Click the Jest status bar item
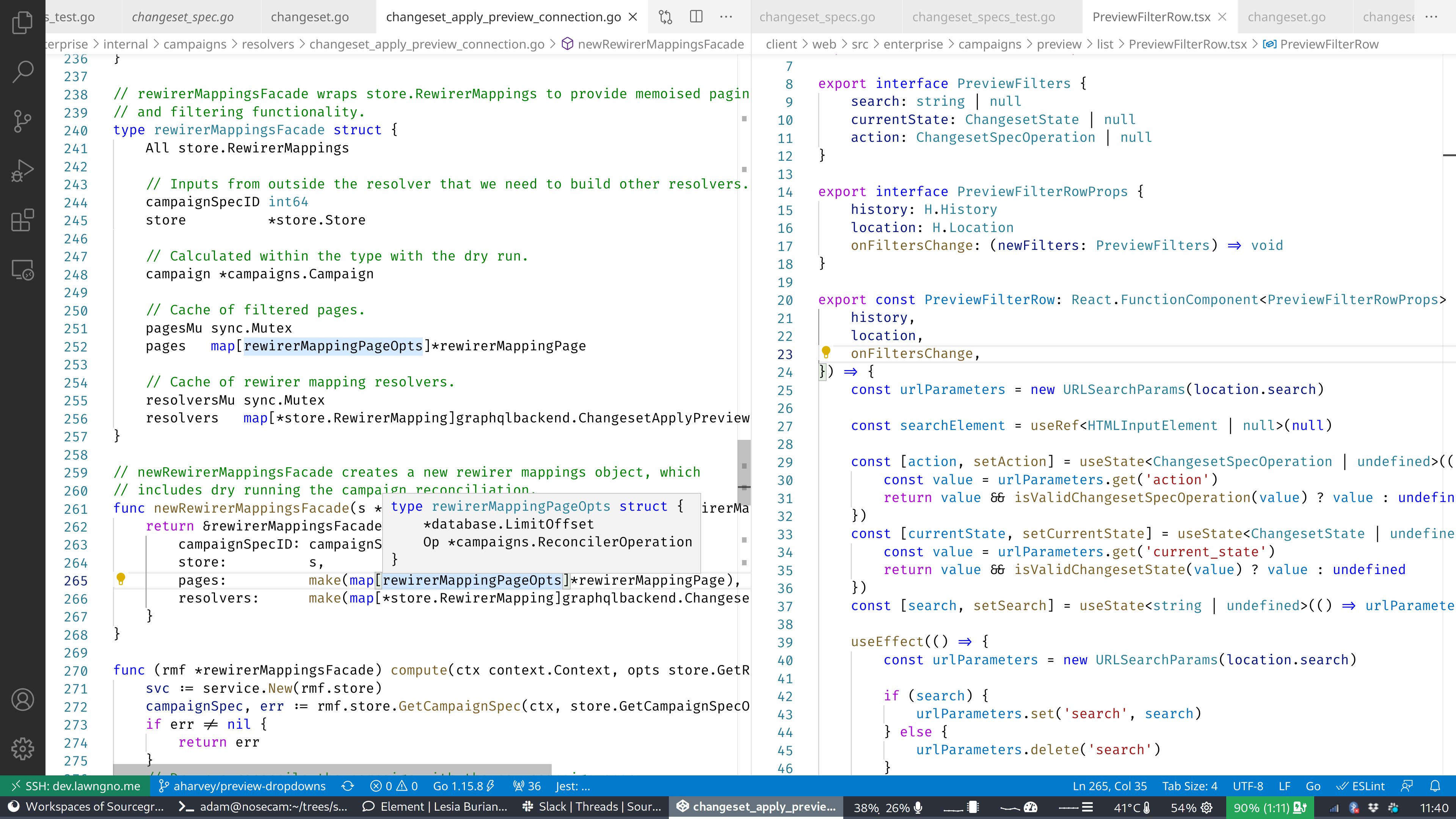The height and width of the screenshot is (819, 1456). coord(573,786)
